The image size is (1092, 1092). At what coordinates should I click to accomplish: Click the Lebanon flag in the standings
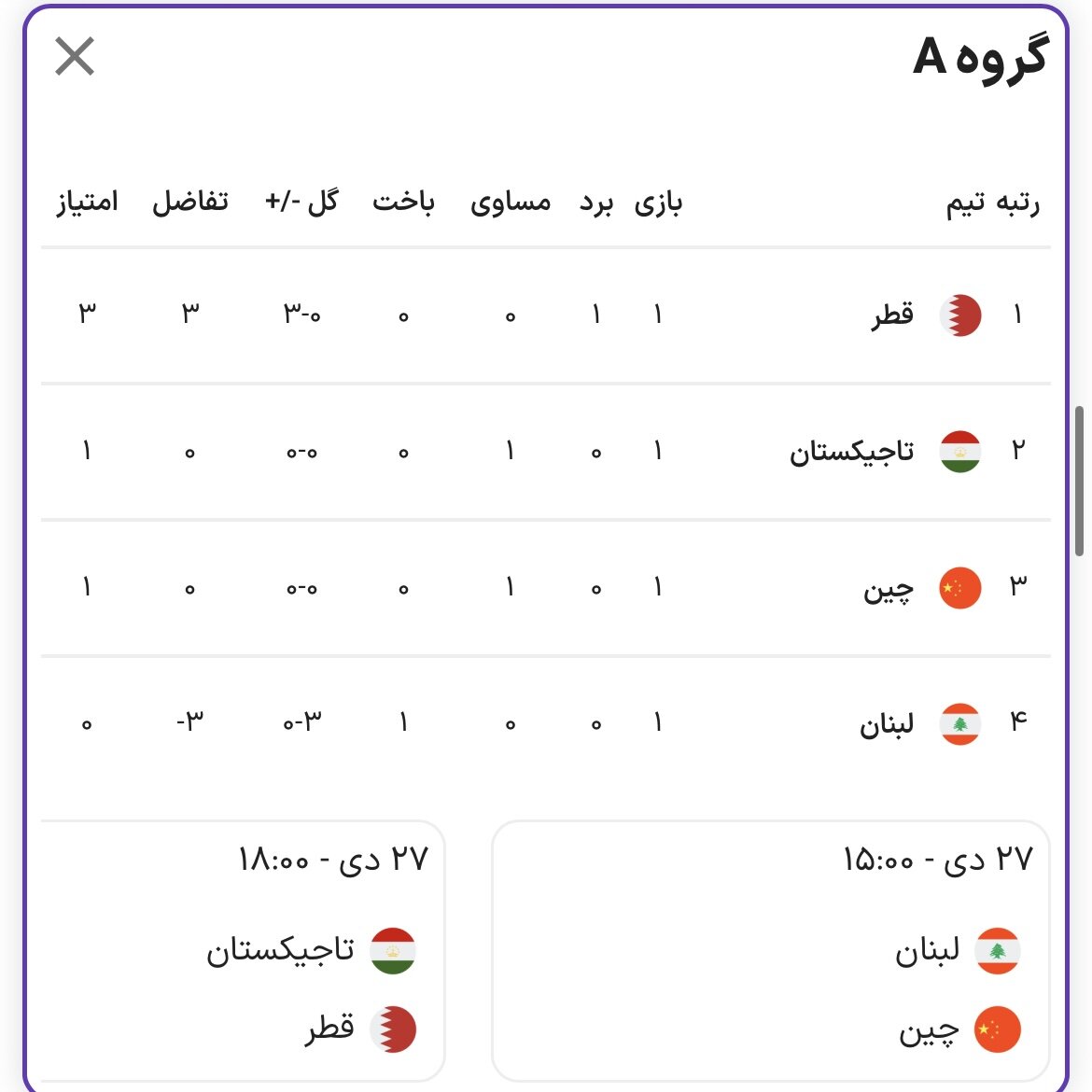tap(959, 724)
